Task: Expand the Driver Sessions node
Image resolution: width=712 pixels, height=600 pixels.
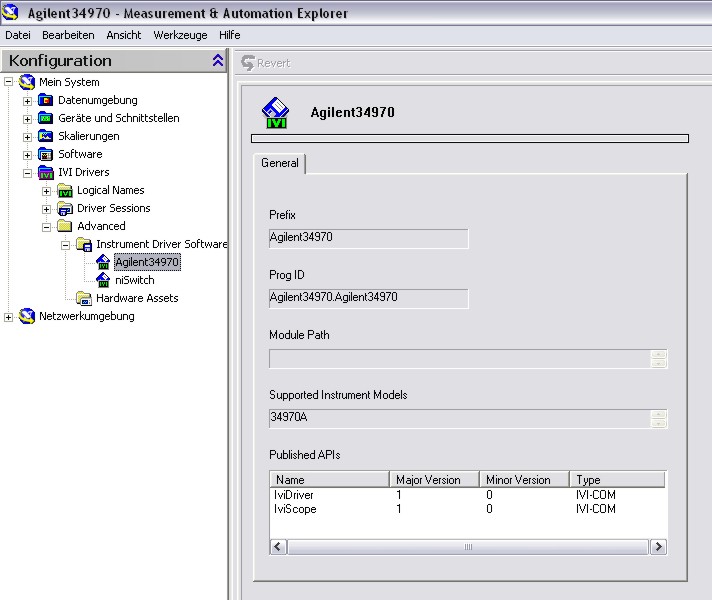Action: 46,209
